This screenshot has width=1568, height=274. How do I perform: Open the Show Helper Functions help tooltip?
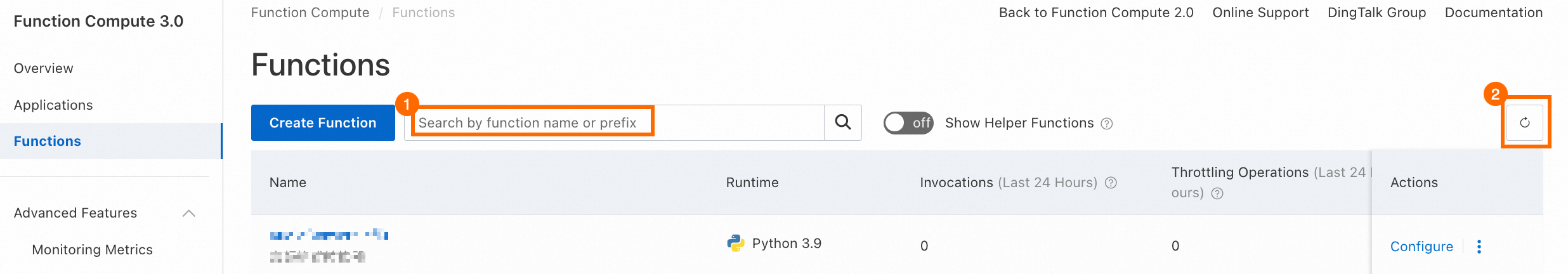1107,124
